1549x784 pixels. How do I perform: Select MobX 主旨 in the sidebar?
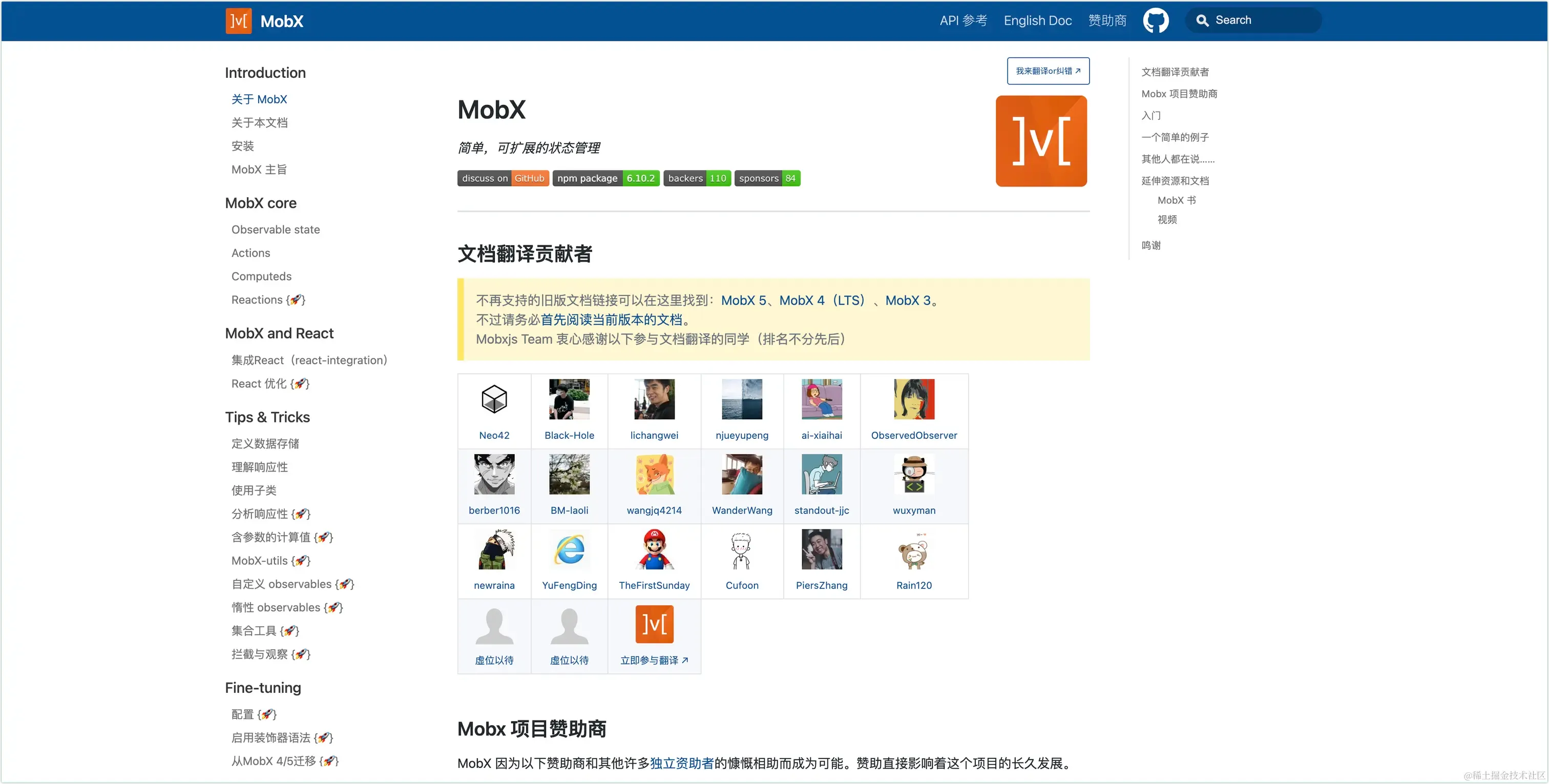259,169
